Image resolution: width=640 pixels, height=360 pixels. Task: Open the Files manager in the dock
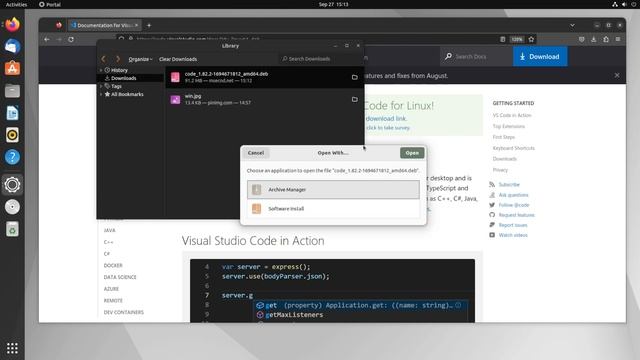[x=12, y=91]
